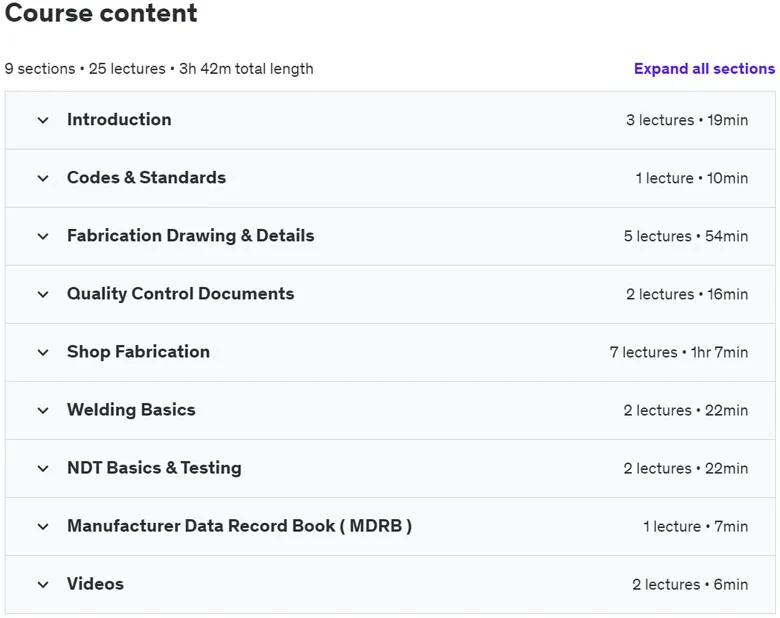Click Welding Basics section title
The width and height of the screenshot is (780, 618).
tap(131, 410)
